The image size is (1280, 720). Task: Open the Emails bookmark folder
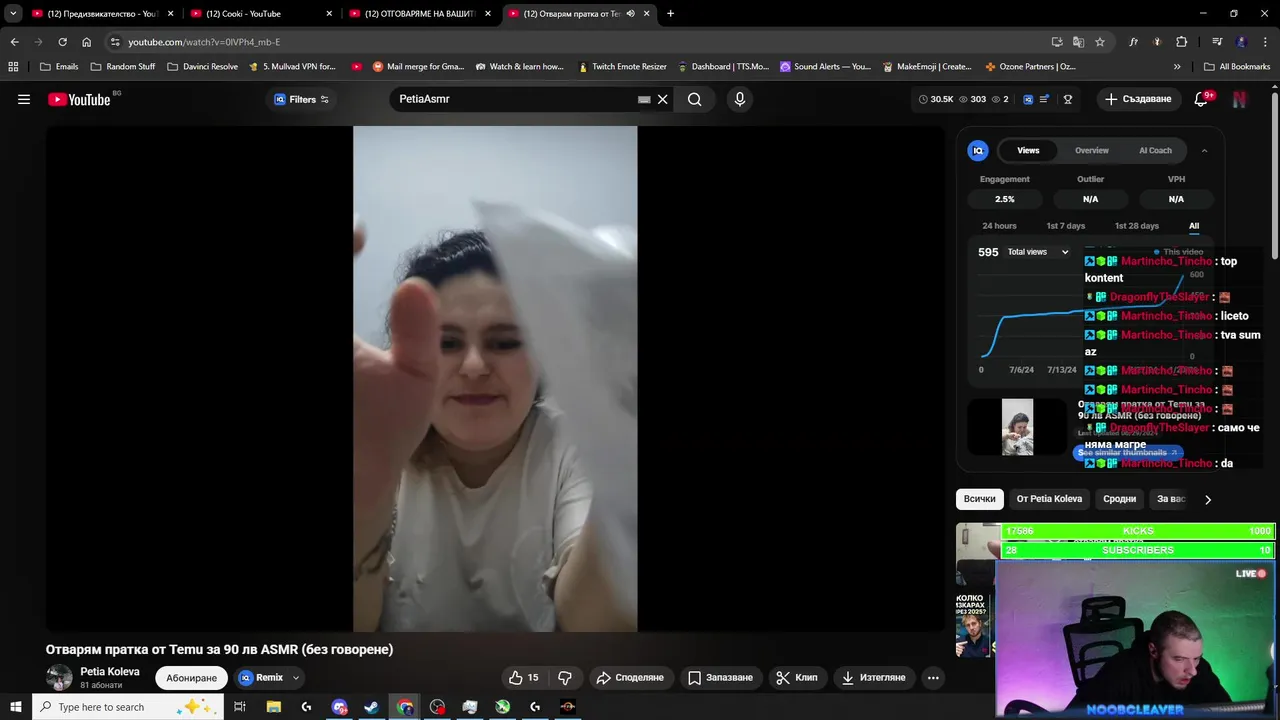58,67
